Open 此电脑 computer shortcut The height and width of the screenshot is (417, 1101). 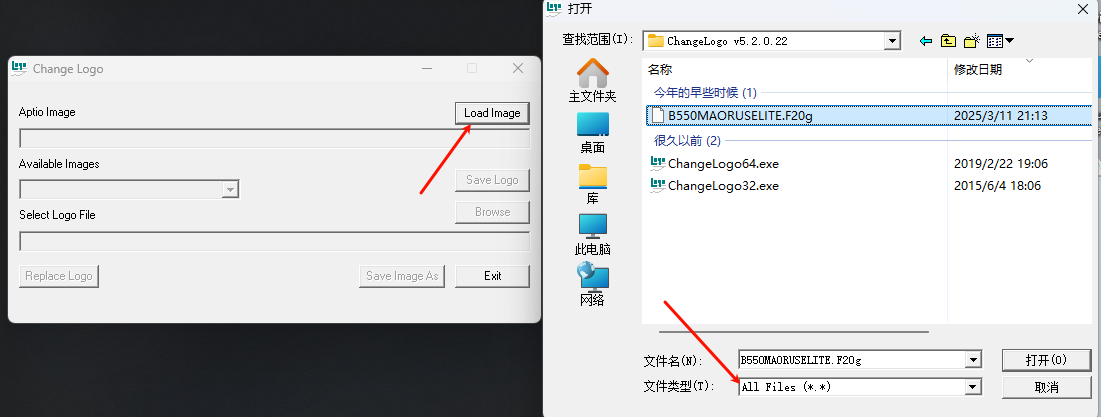pyautogui.click(x=592, y=235)
